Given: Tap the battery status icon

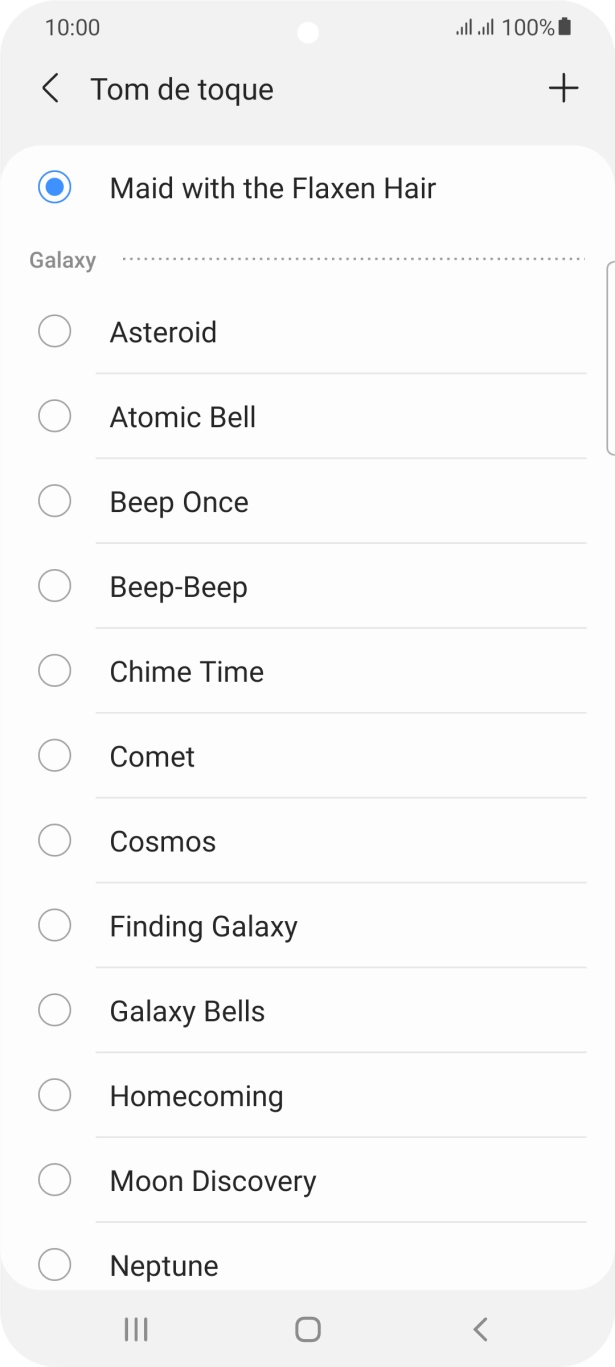Looking at the screenshot, I should (565, 28).
